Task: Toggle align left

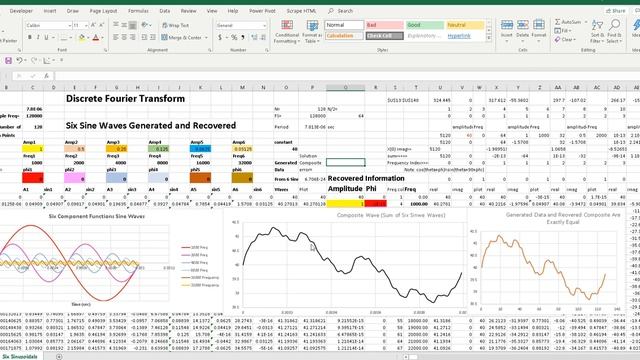Action: (x=116, y=38)
